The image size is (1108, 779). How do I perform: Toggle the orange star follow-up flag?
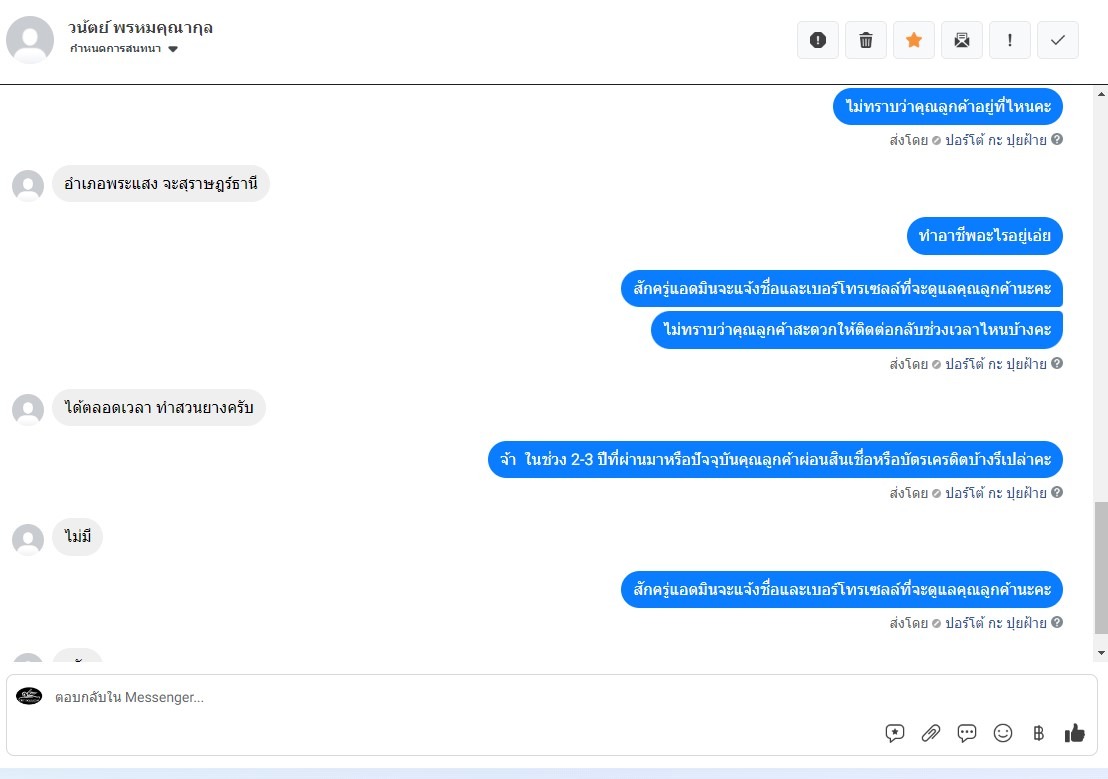(x=914, y=40)
